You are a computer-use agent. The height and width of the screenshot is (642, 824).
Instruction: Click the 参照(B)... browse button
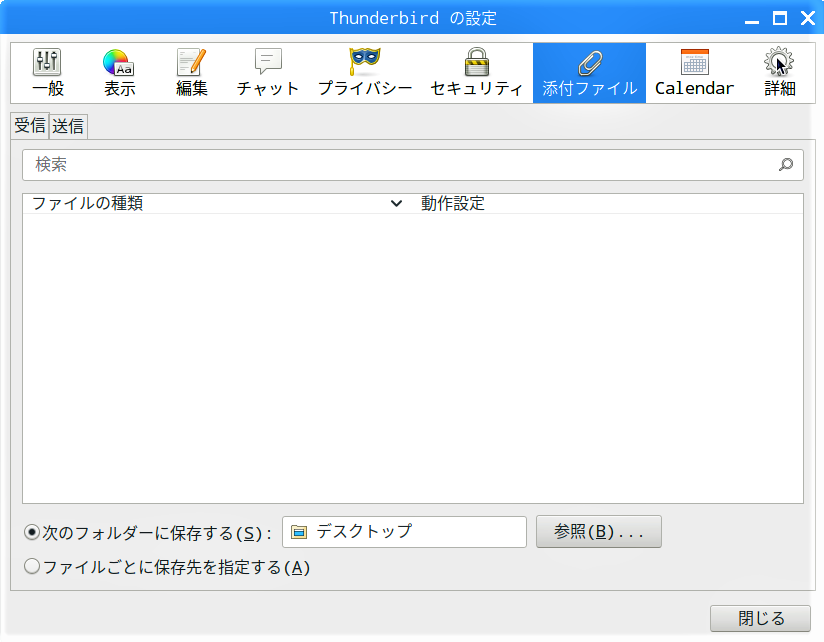(599, 532)
